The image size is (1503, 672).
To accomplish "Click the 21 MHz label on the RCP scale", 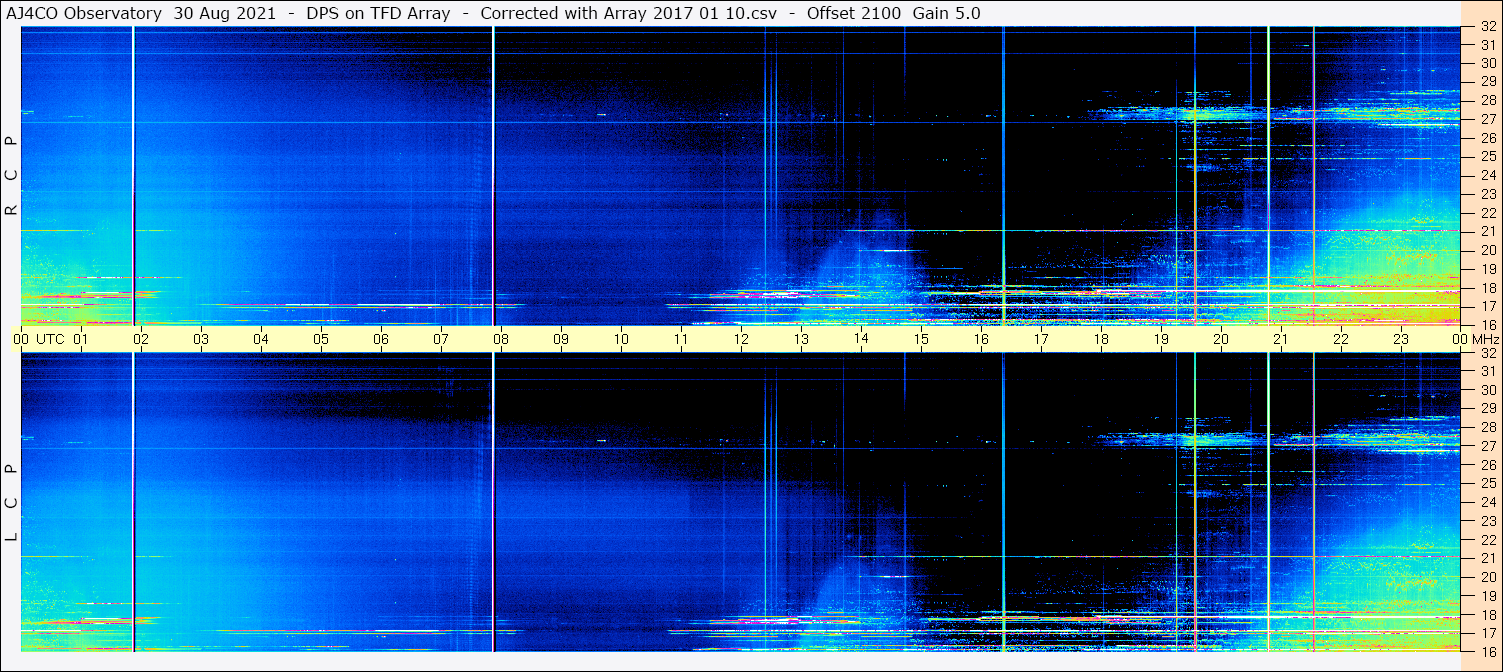I will coord(1486,231).
